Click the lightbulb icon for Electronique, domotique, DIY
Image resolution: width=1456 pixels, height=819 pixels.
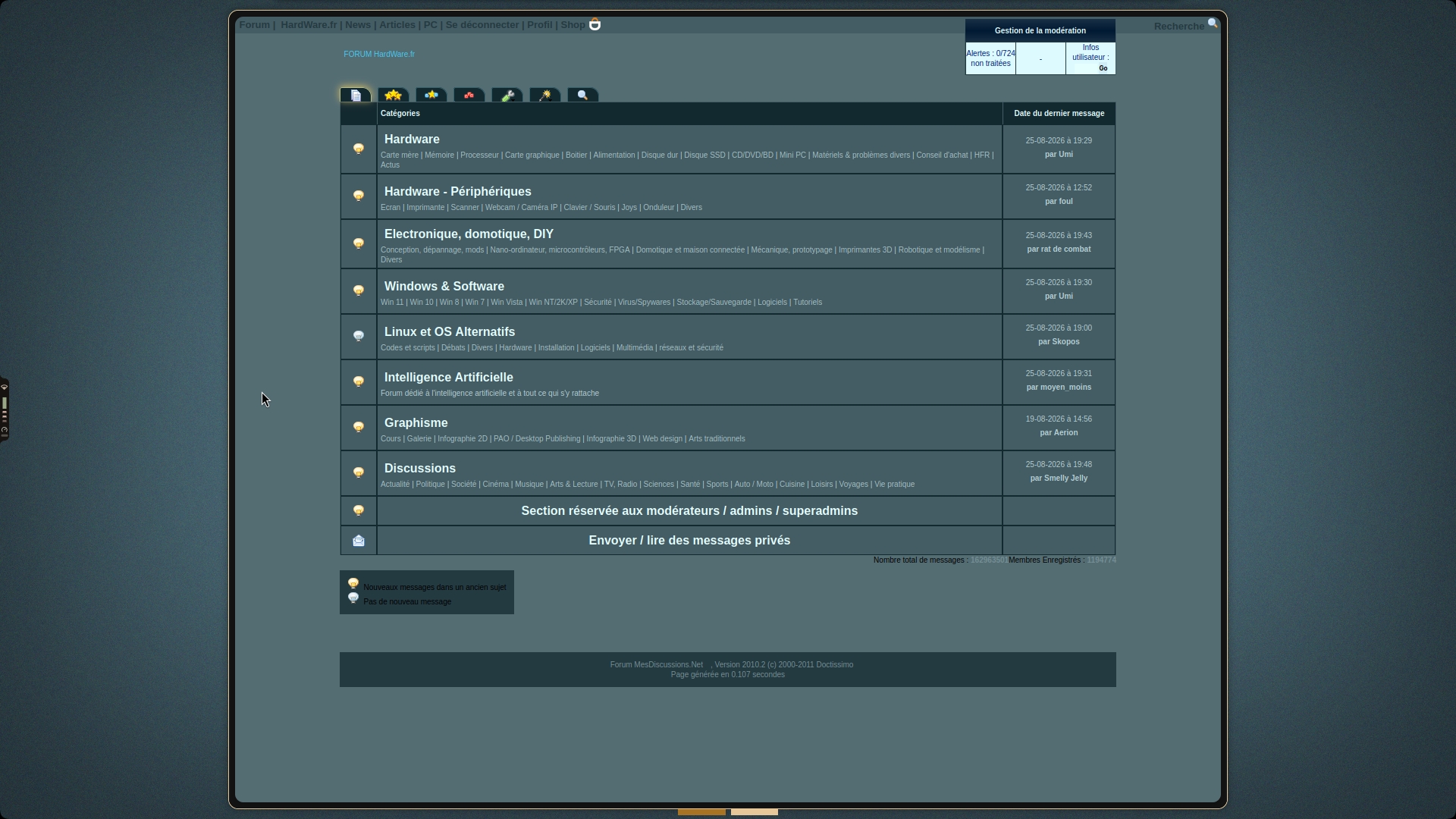[359, 243]
